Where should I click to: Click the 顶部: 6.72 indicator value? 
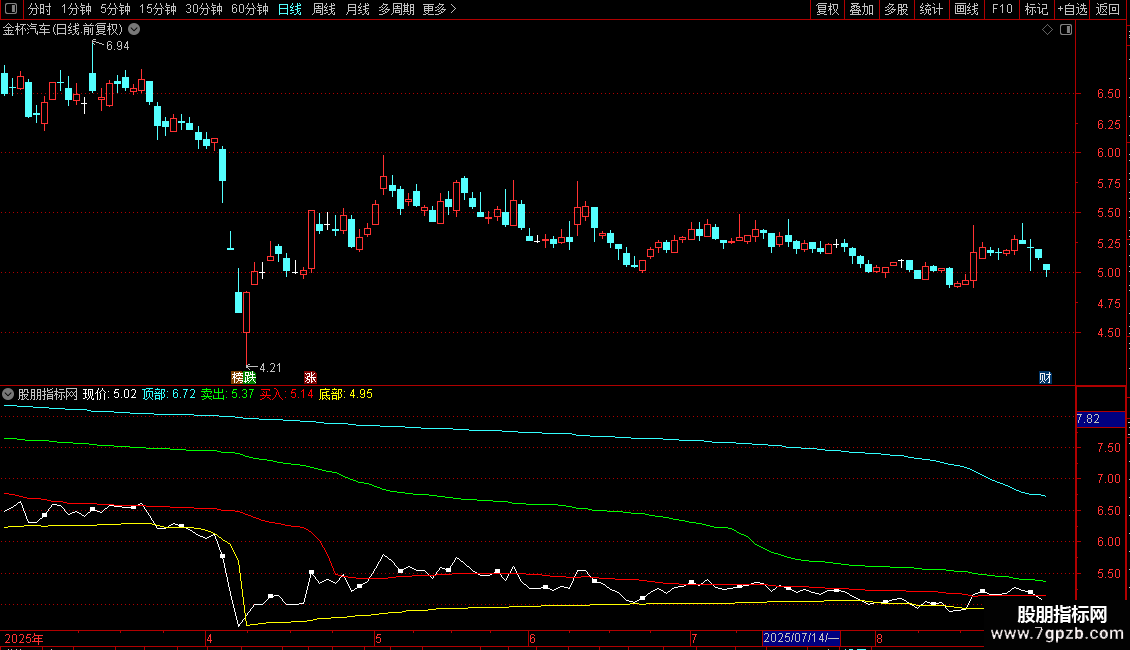coord(169,394)
